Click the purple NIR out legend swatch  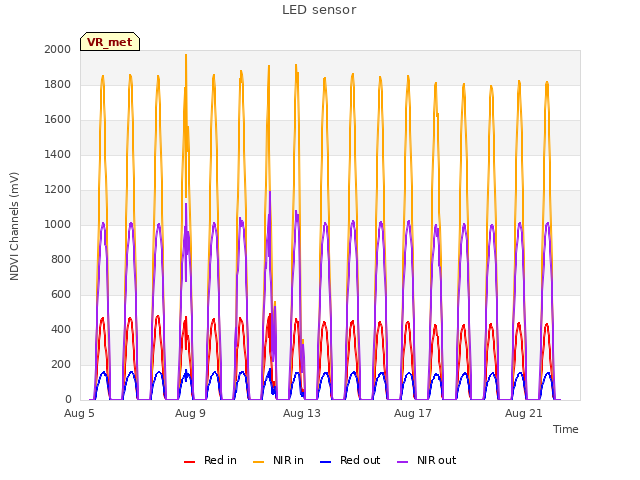(x=402, y=462)
